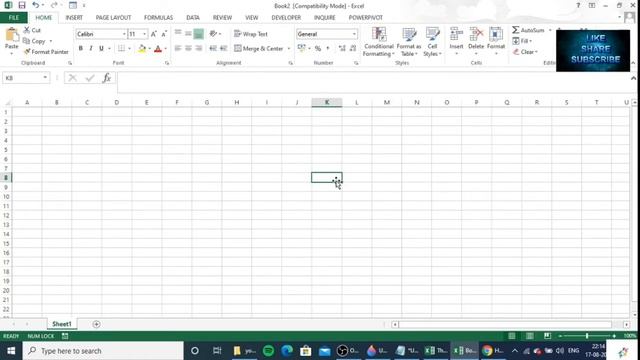Apply the Fill Color paint bucket
This screenshot has height=360, width=640.
coord(142,49)
